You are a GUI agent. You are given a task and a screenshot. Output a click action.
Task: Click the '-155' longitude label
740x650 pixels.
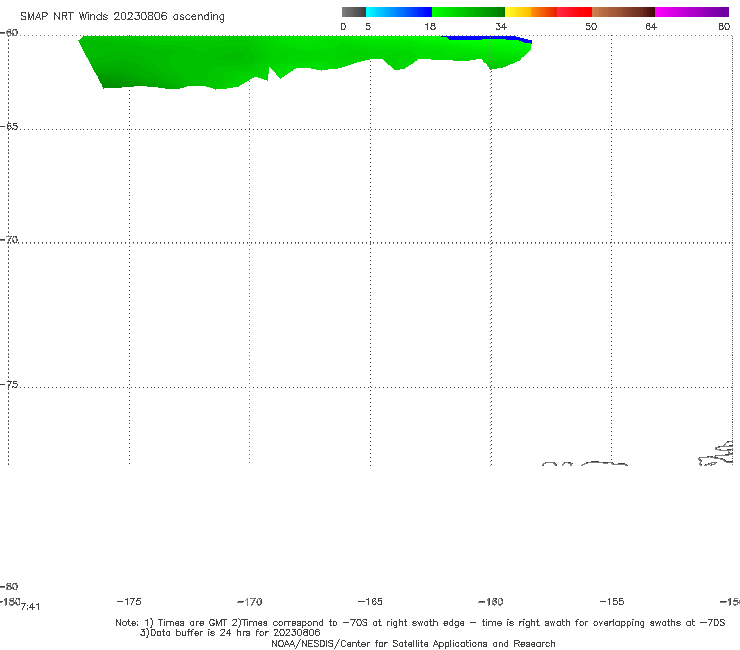click(x=612, y=601)
